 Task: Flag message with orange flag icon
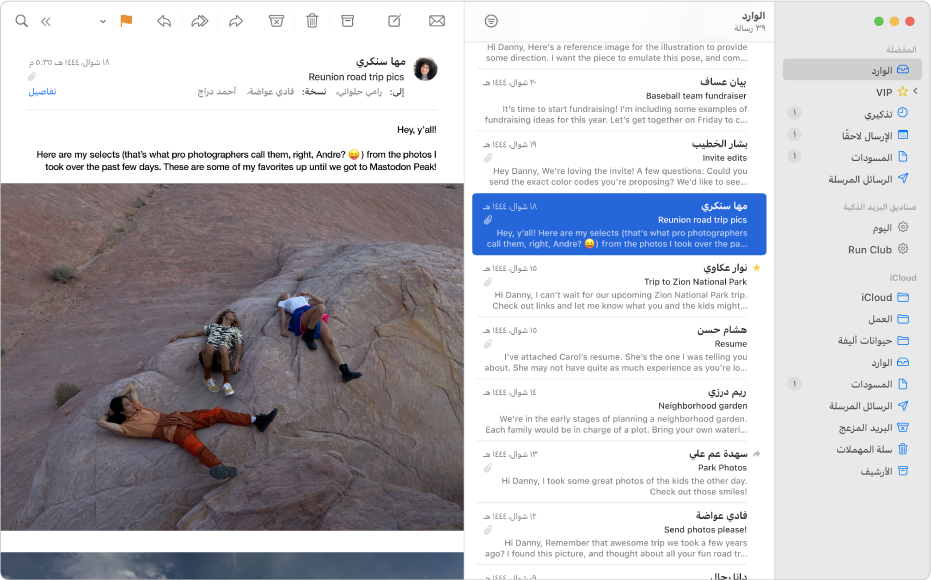126,21
